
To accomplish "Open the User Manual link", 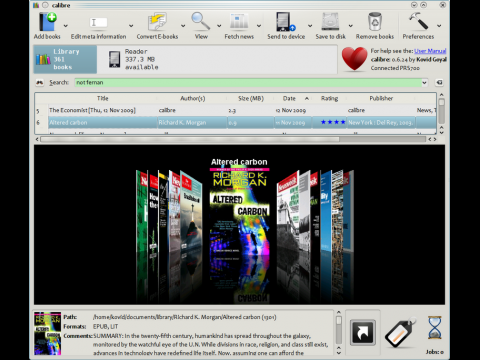I will [430, 51].
